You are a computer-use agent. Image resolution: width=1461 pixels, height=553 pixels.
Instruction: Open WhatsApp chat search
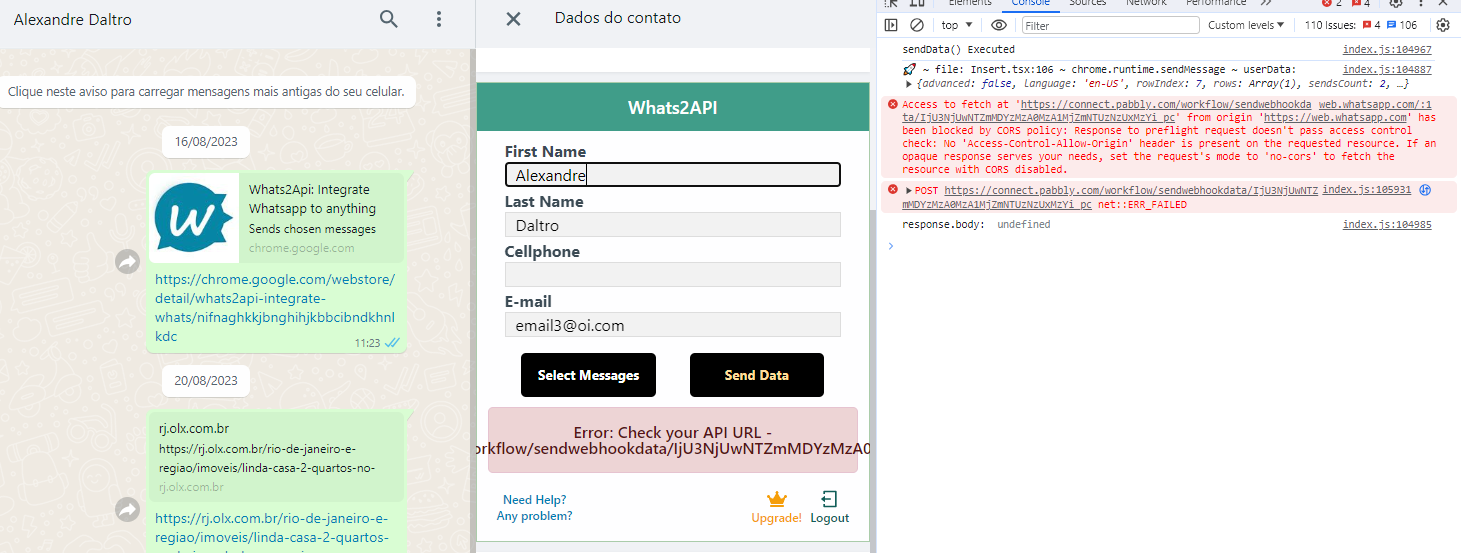point(389,19)
